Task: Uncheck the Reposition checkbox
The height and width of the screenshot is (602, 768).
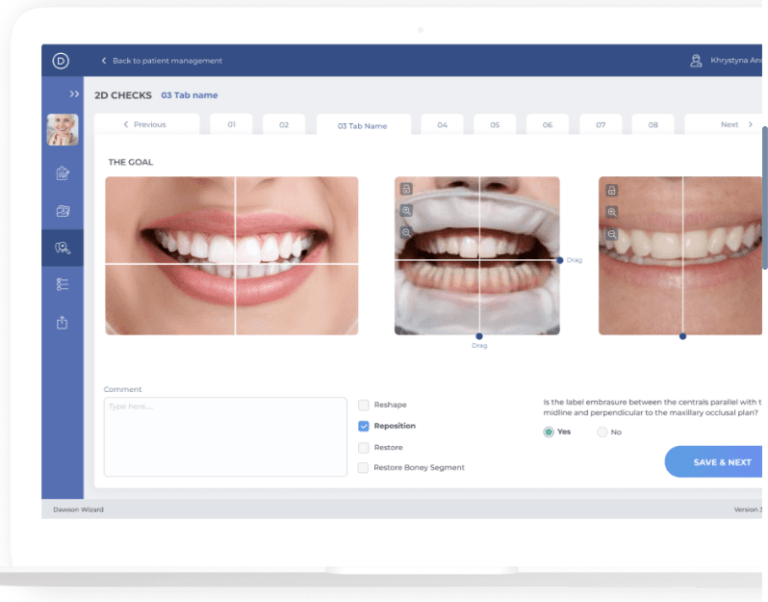Action: (x=364, y=426)
